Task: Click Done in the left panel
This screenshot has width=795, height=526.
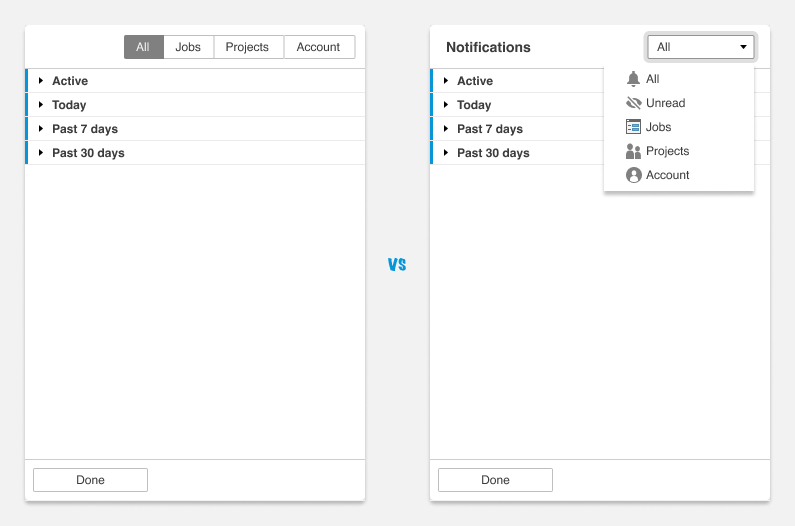Action: [90, 480]
